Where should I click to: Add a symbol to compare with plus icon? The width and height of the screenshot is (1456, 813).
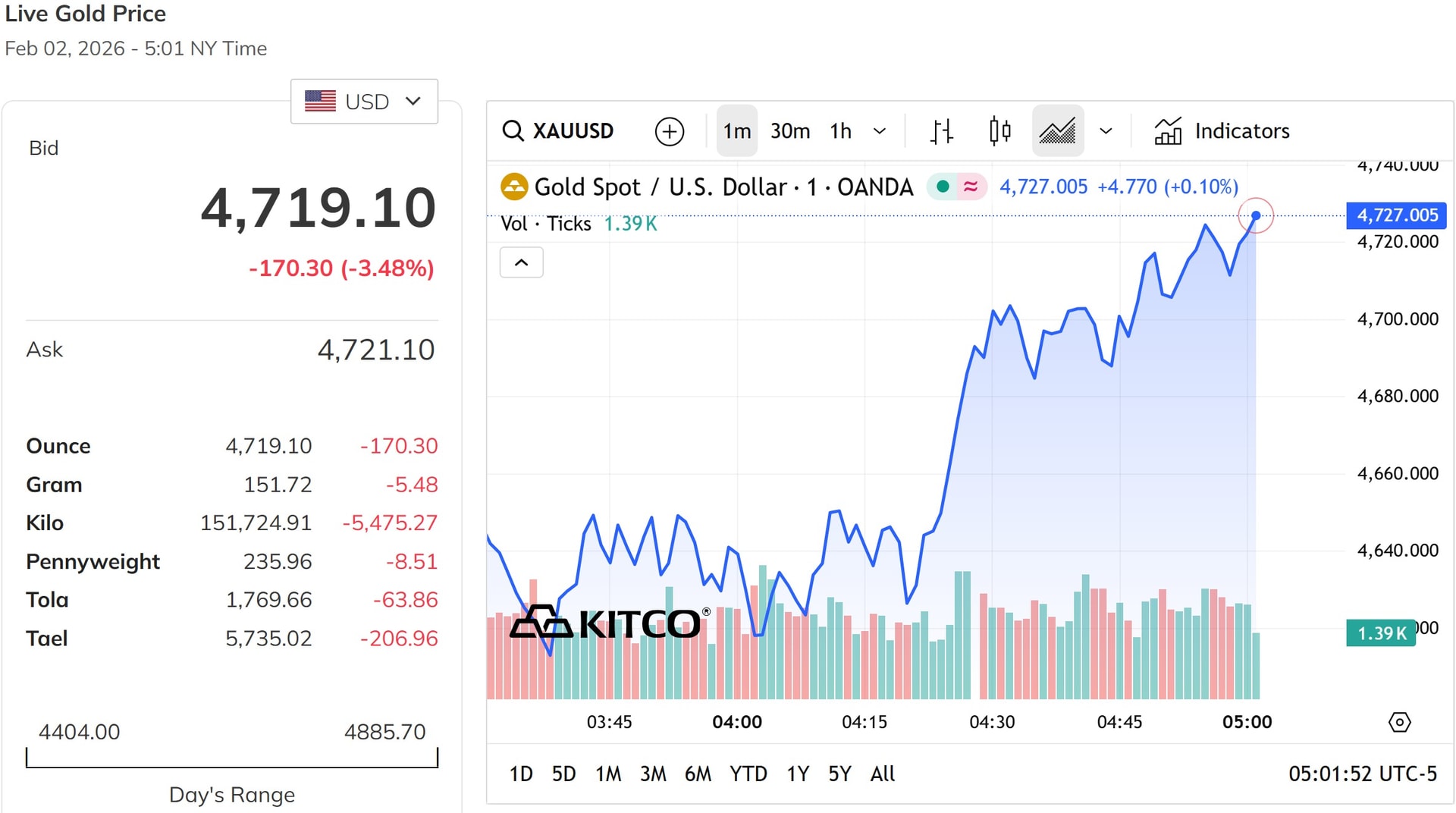tap(669, 131)
